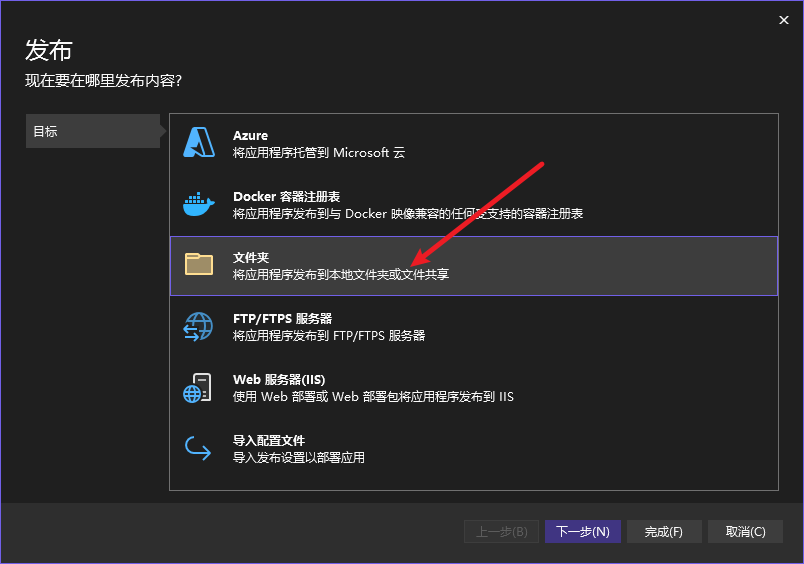Screen dimensions: 804x564
Task: Pick FTP/FTPS 服务器 target
Action: pos(474,327)
